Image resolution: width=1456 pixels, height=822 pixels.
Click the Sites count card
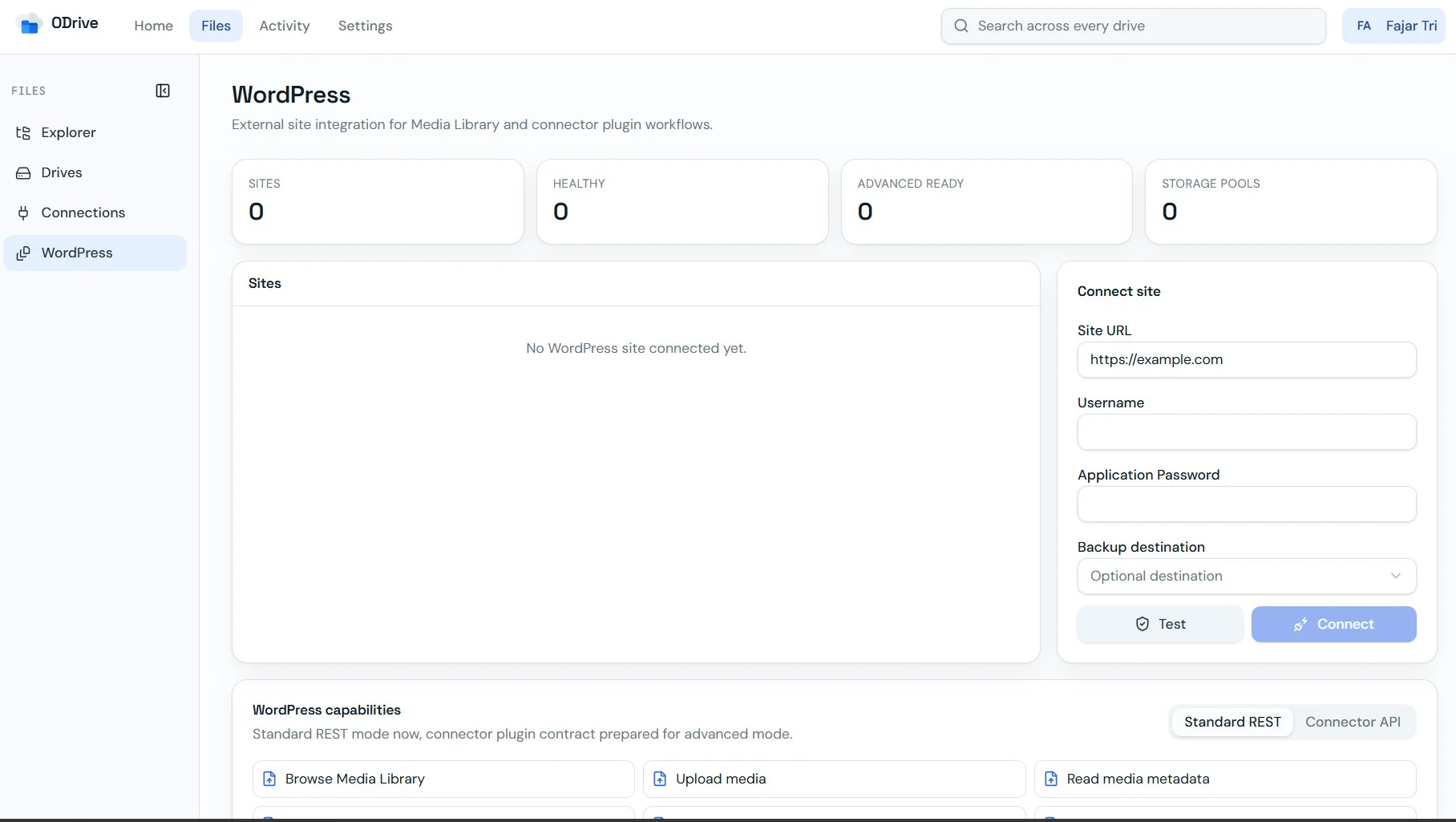[378, 201]
